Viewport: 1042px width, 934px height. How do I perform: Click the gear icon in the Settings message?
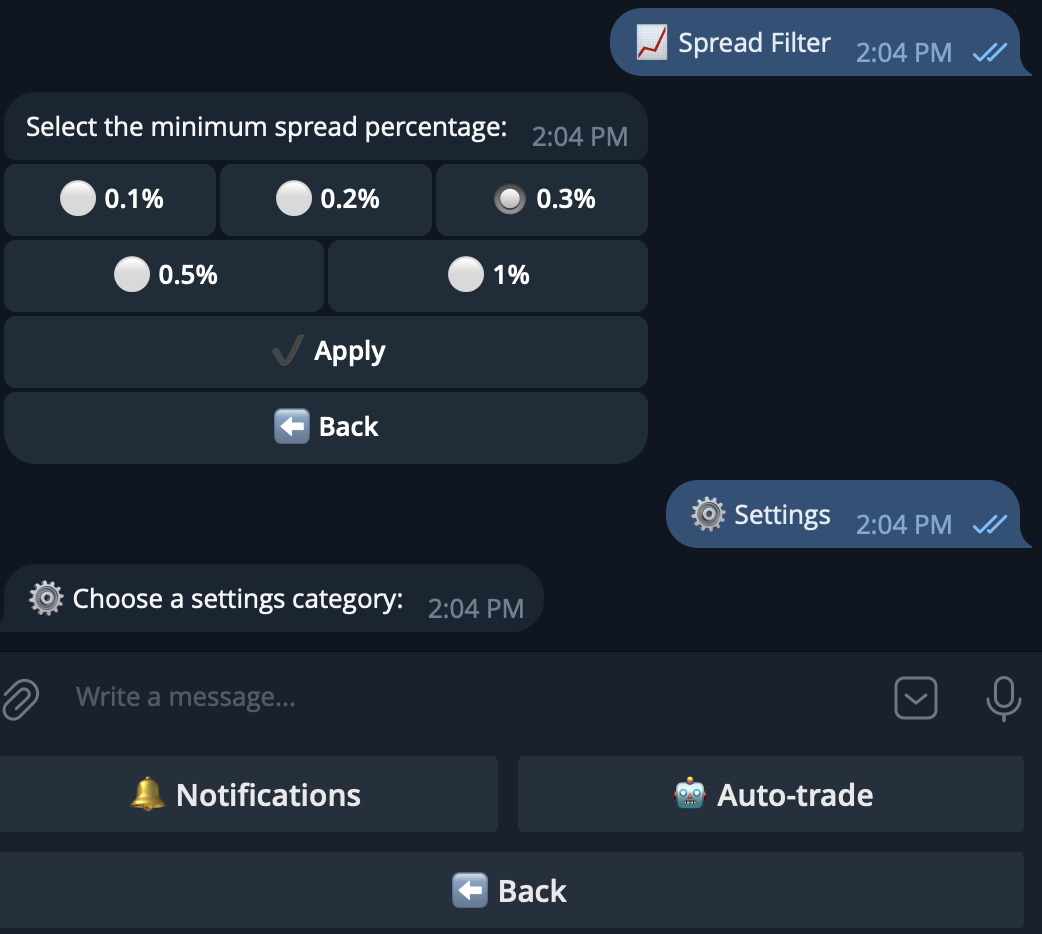pyautogui.click(x=709, y=513)
